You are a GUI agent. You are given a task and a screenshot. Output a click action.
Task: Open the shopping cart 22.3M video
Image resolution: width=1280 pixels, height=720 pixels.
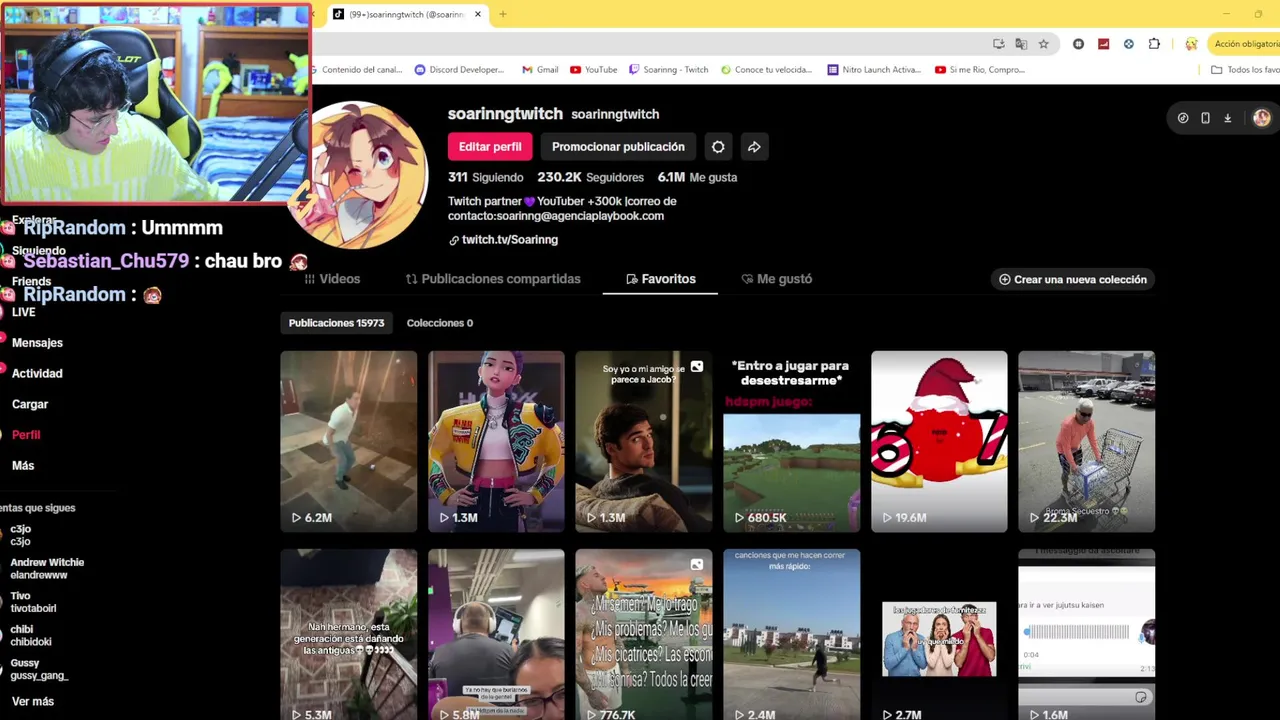coord(1086,441)
